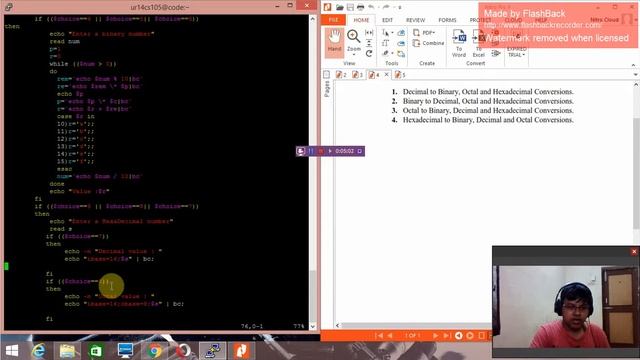Switch to the HOME ribbon tab
The height and width of the screenshot is (360, 640).
click(361, 20)
